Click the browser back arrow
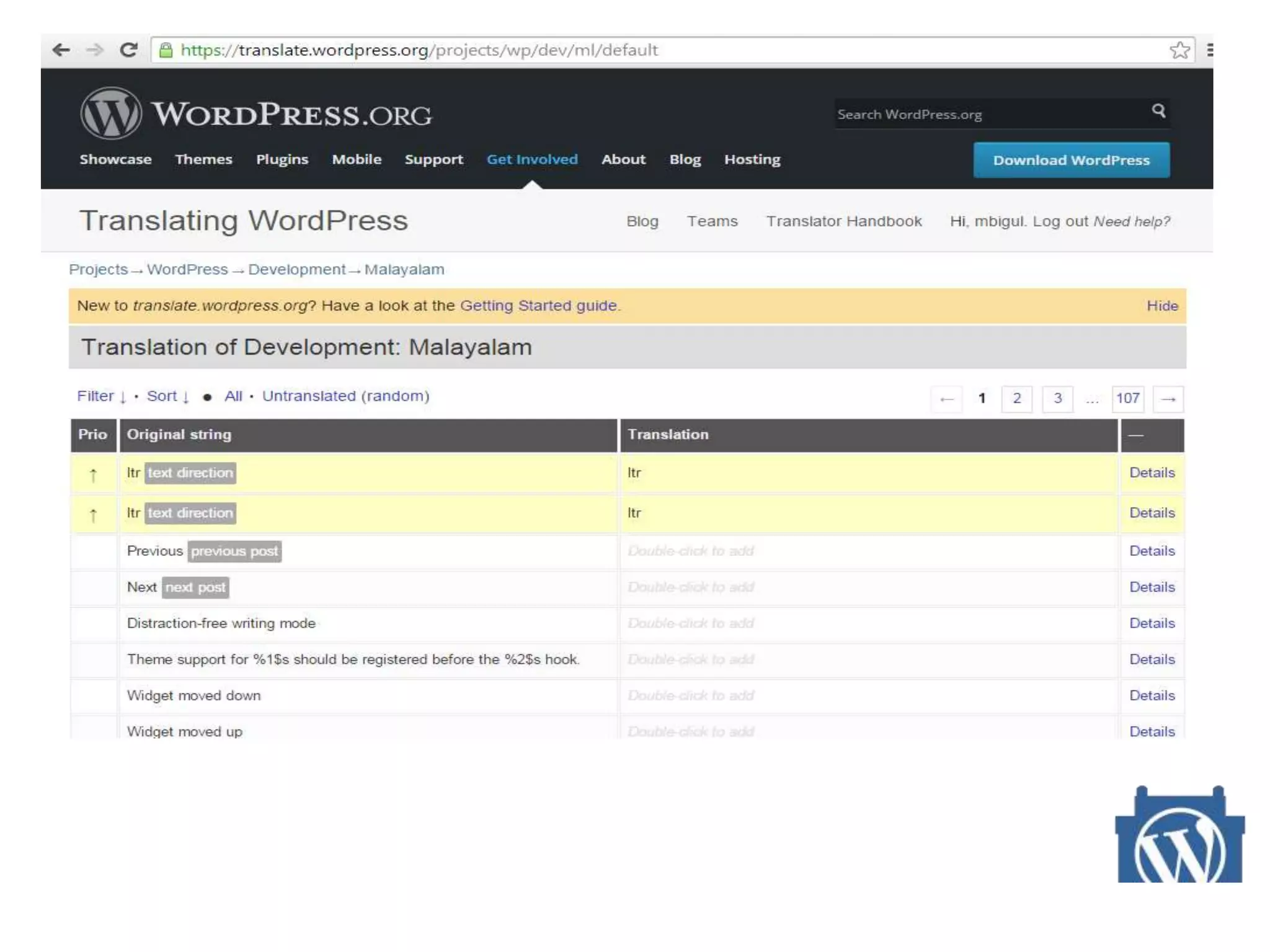Image resolution: width=1270 pixels, height=952 pixels. [x=61, y=50]
